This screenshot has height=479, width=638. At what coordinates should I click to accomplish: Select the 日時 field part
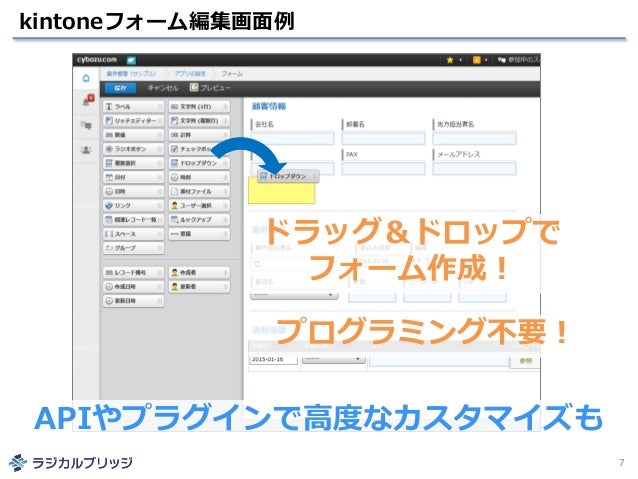(x=133, y=191)
